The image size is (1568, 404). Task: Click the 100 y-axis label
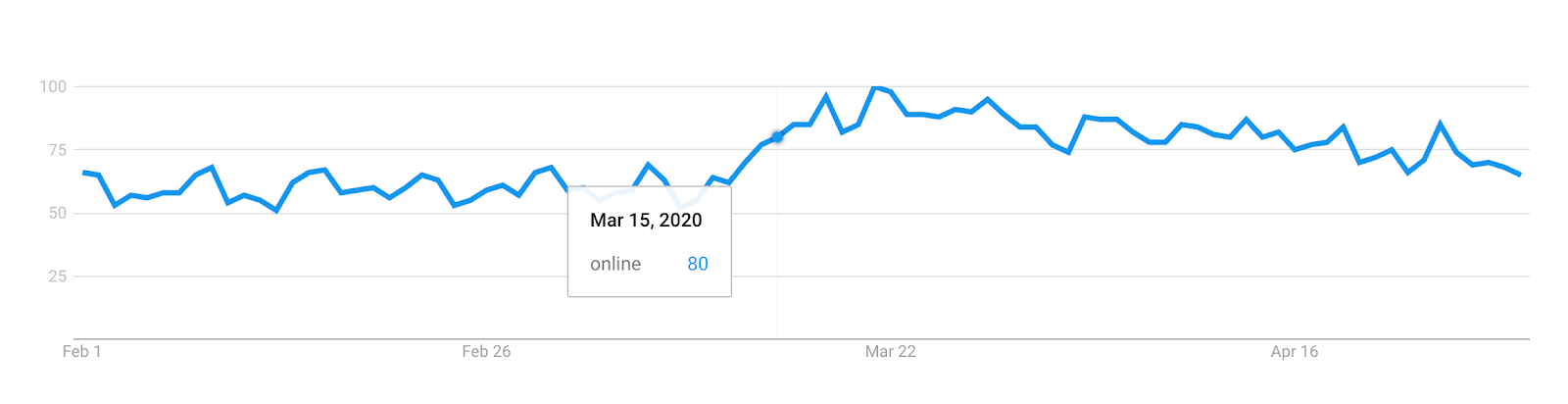53,86
